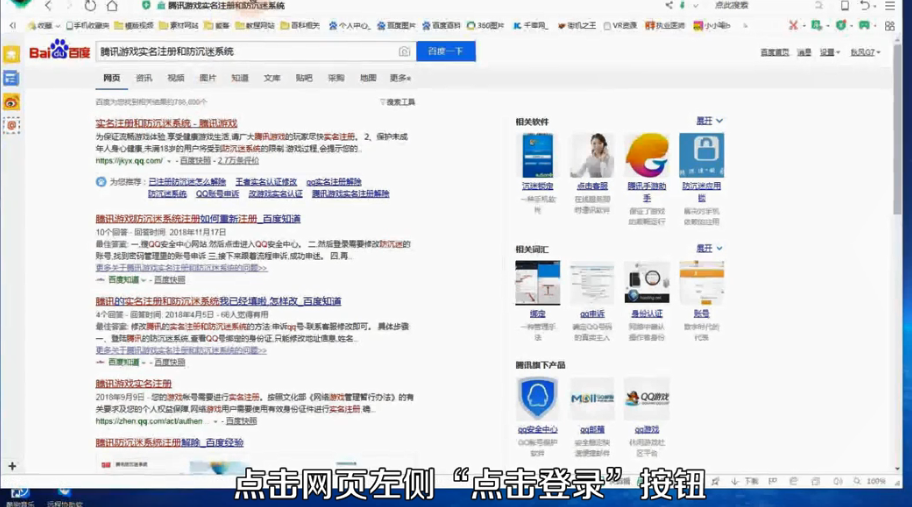Expand the 相关软件 section with 展开
912x507 pixels.
[x=710, y=121]
